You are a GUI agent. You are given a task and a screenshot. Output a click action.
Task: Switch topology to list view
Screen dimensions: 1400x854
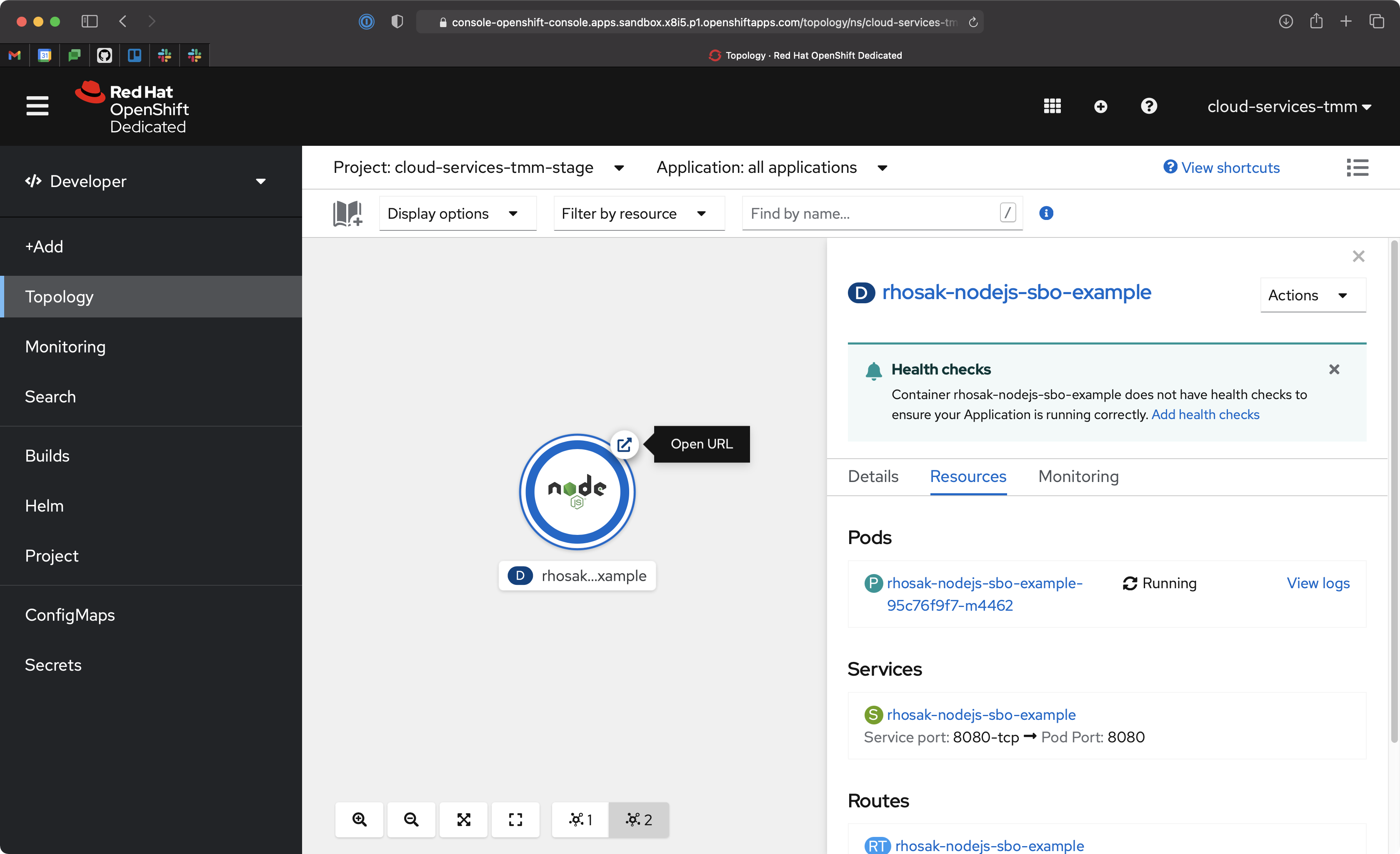1358,167
